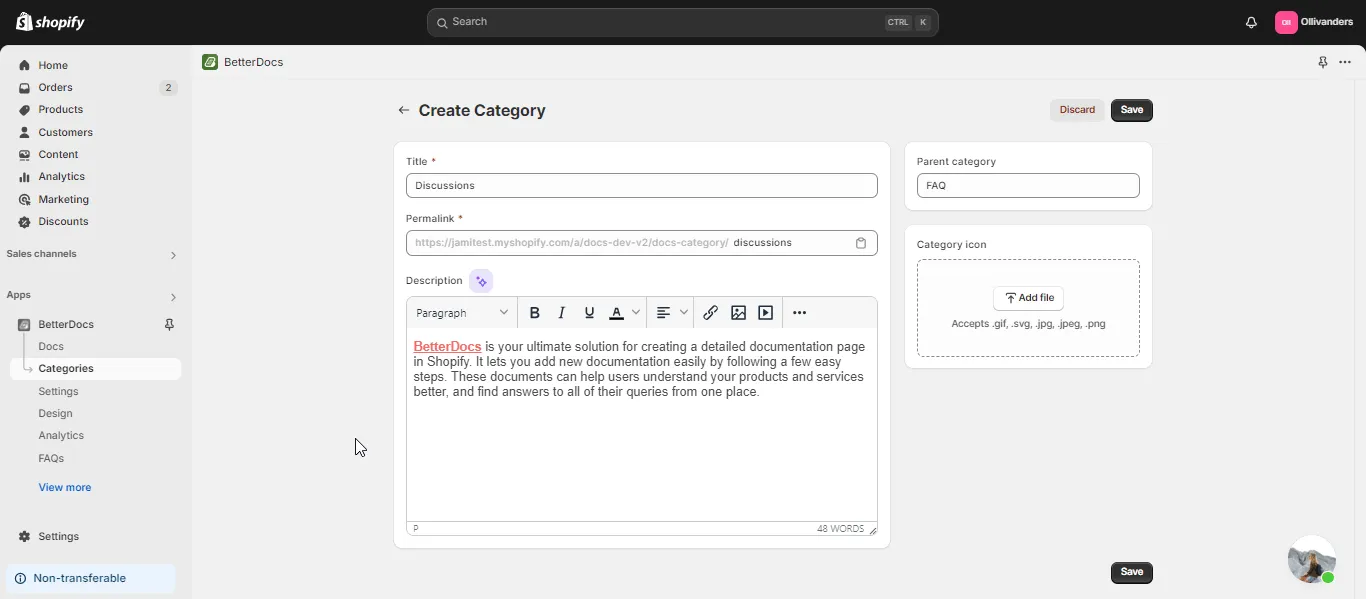Copy permalink with clipboard icon
Image resolution: width=1366 pixels, height=599 pixels.
861,243
